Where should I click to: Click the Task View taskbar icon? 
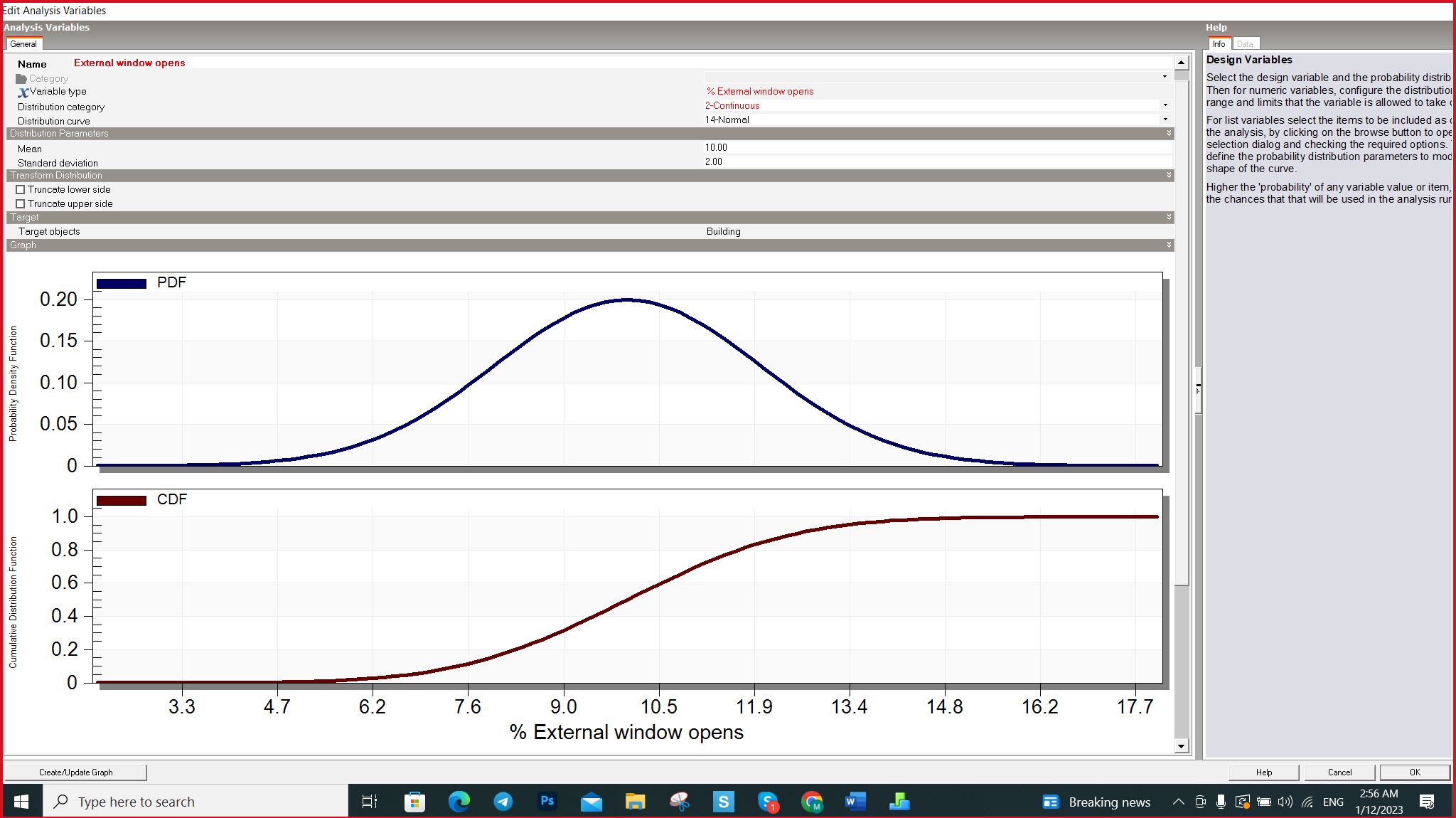click(x=369, y=802)
